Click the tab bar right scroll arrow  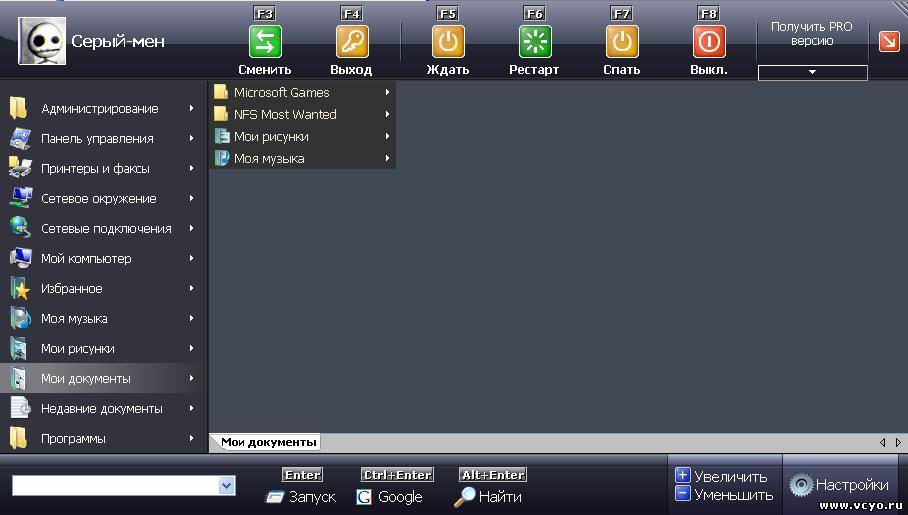pos(898,443)
